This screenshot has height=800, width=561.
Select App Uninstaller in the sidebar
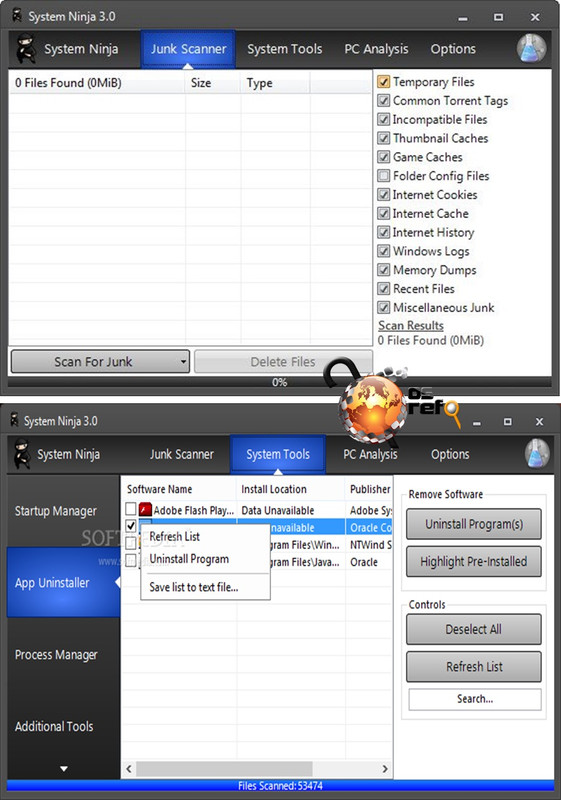point(63,582)
